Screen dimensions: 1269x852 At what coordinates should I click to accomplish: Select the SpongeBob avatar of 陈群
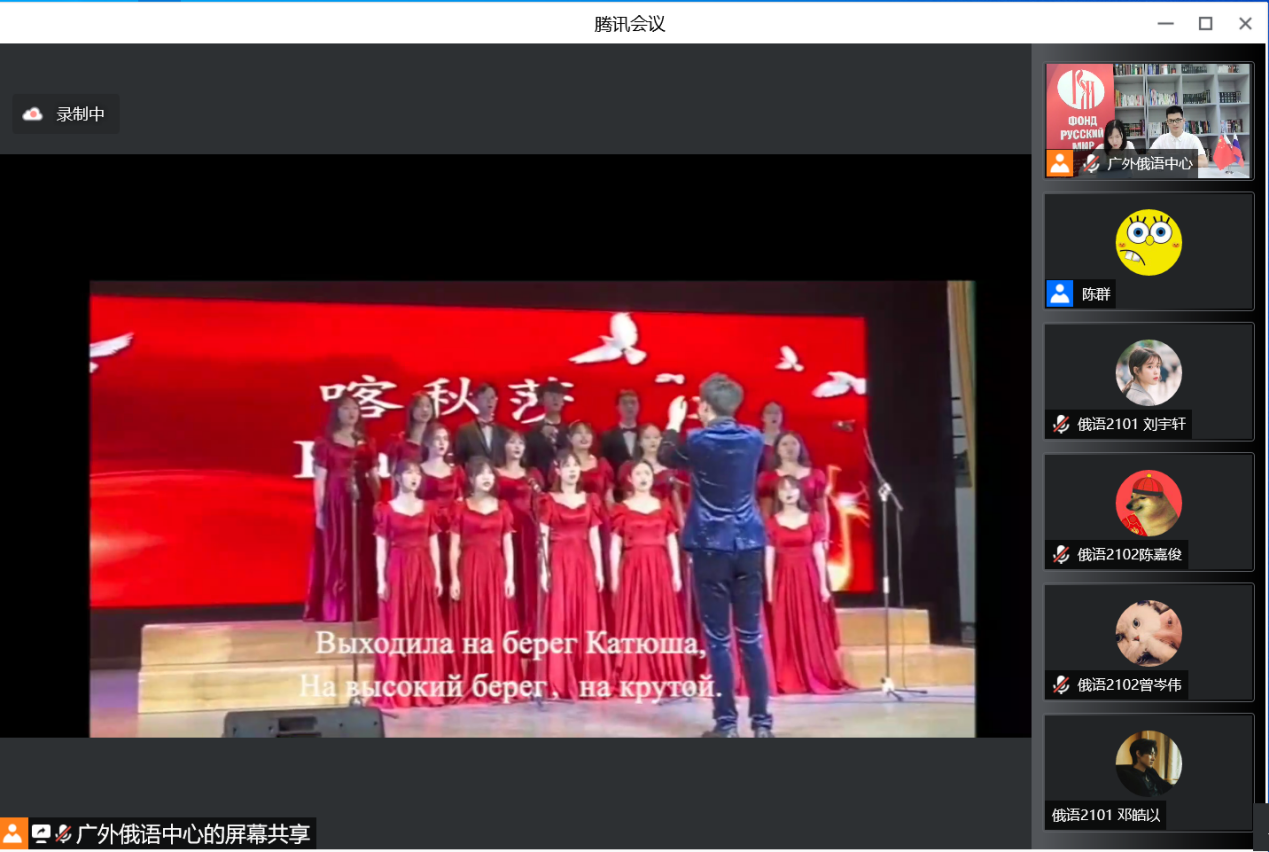[x=1148, y=242]
